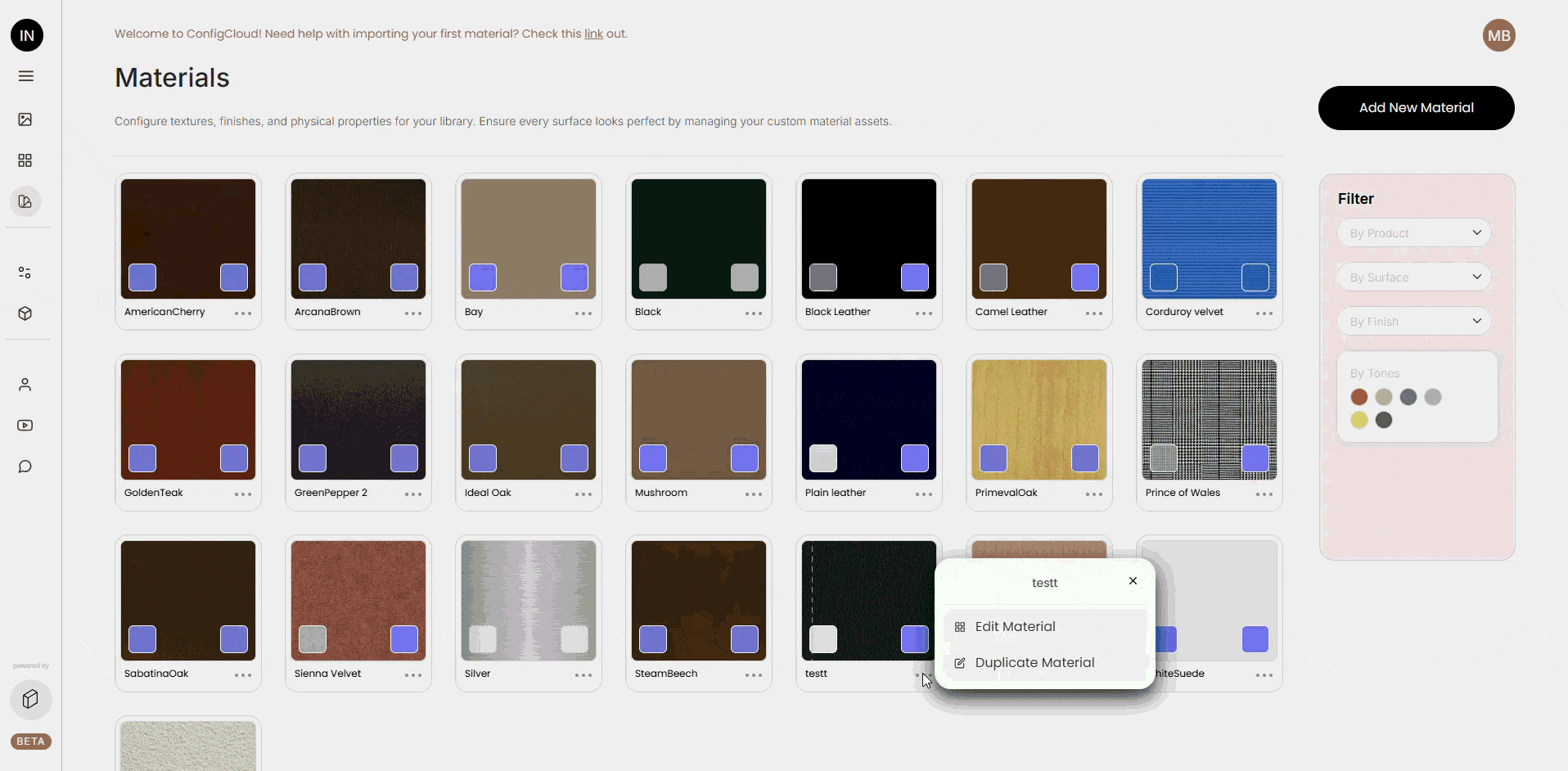This screenshot has width=1568, height=771.
Task: Filter by the dark charcoal tone swatch
Action: coord(1384,420)
